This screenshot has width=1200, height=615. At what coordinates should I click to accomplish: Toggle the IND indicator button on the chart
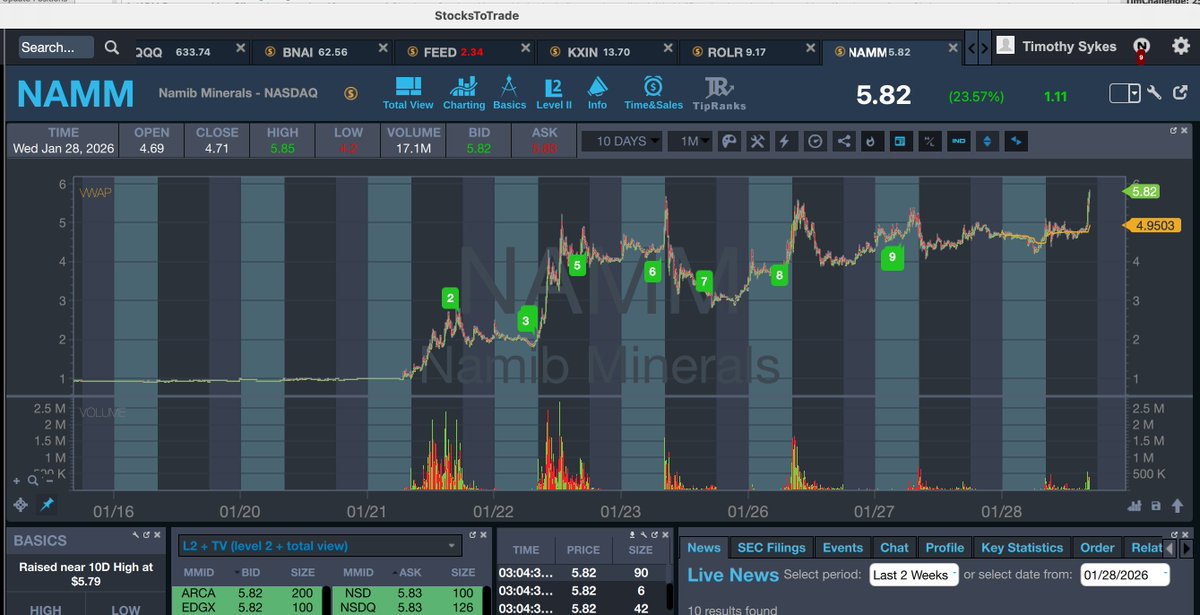point(958,141)
